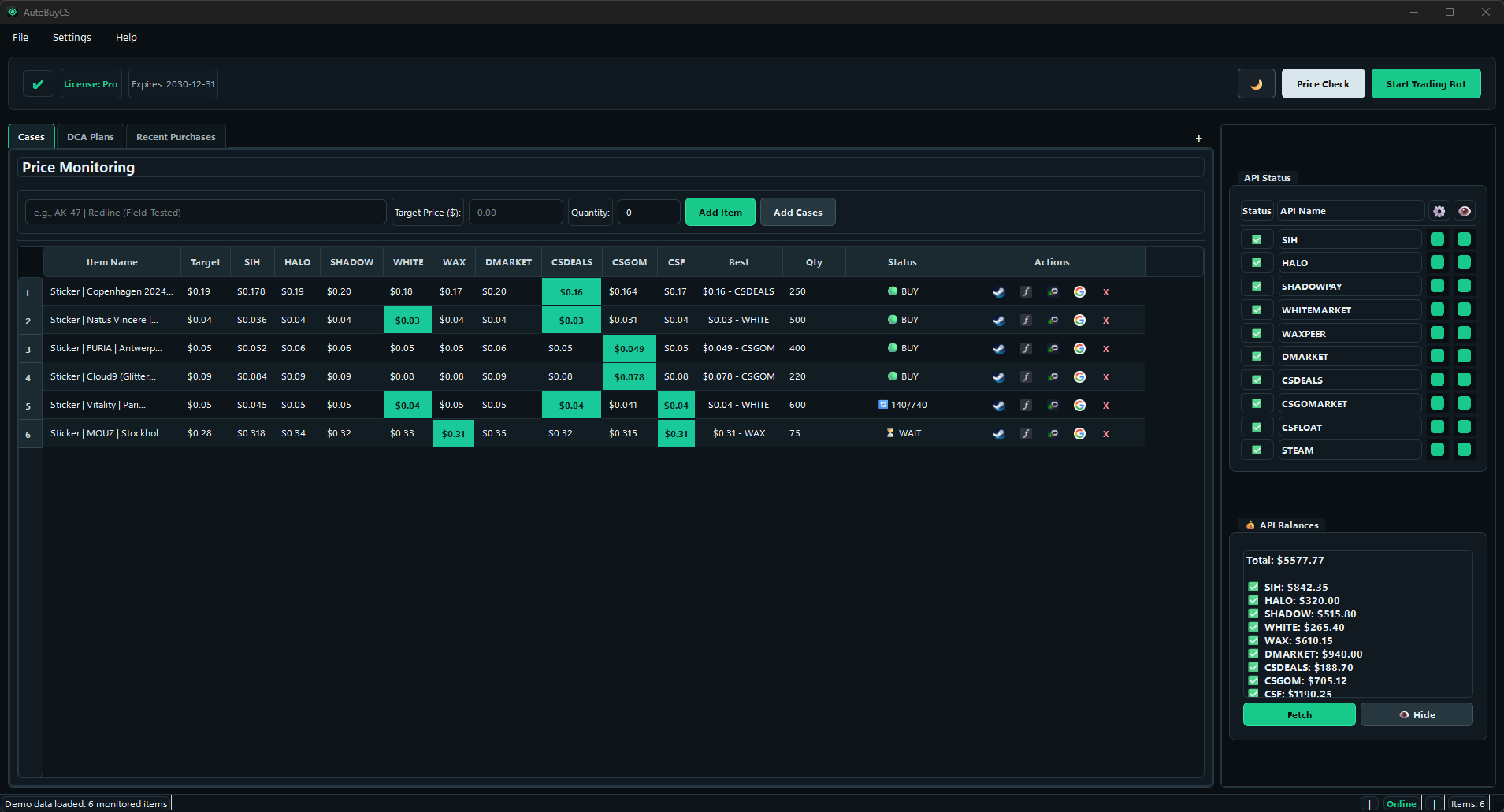
Task: Open the Settings menu
Action: coord(72,37)
